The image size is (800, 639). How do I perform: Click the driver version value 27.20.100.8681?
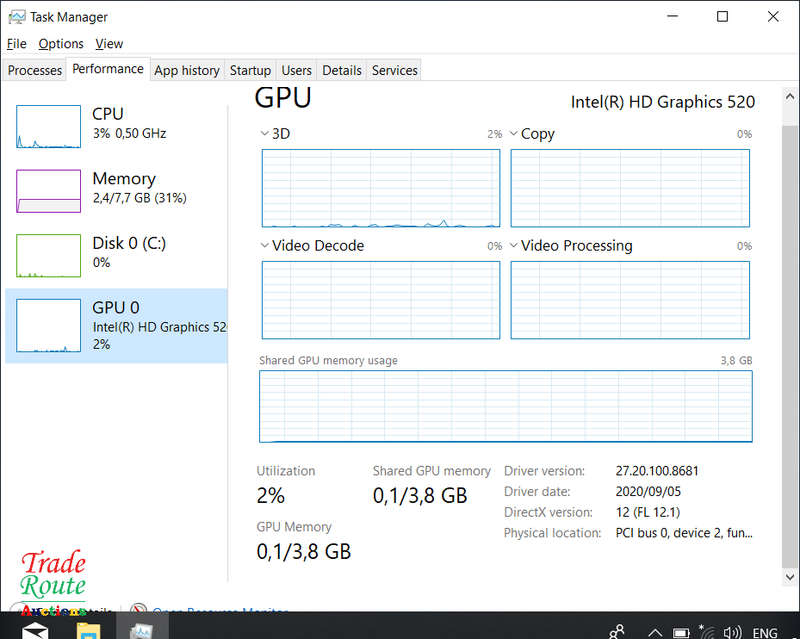(x=657, y=471)
